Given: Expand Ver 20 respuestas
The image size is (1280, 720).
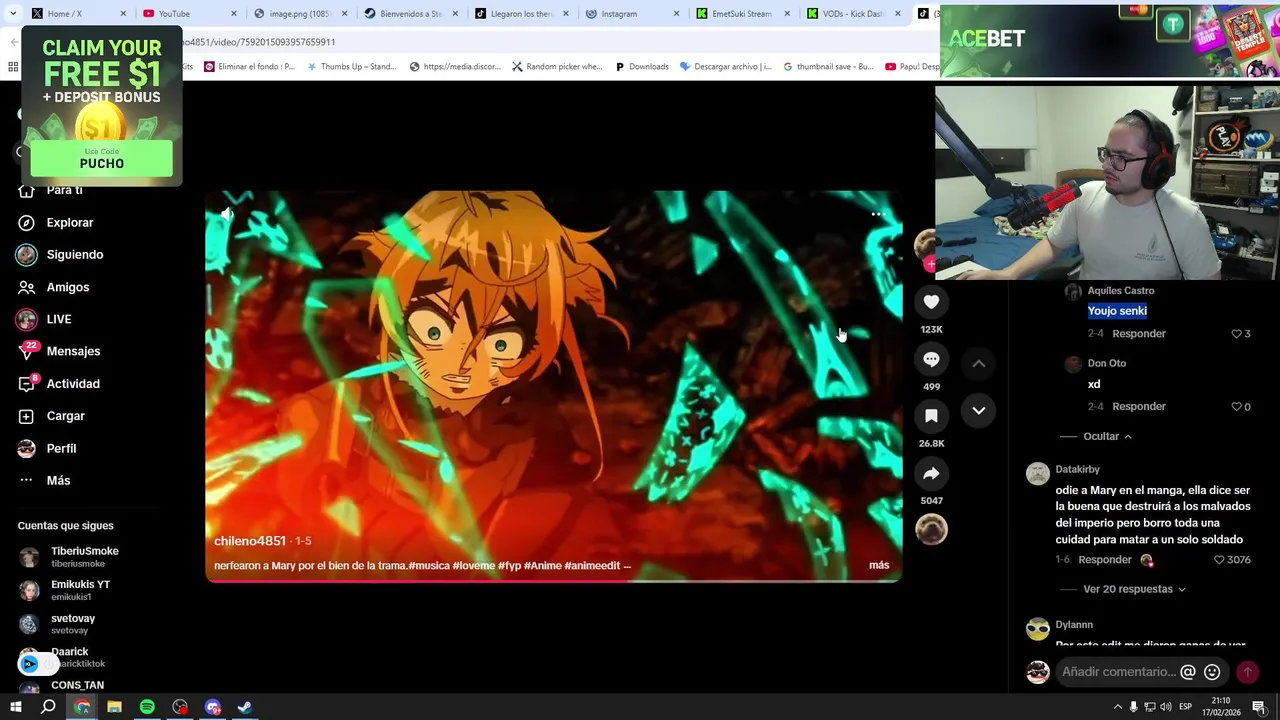Looking at the screenshot, I should pos(1134,590).
